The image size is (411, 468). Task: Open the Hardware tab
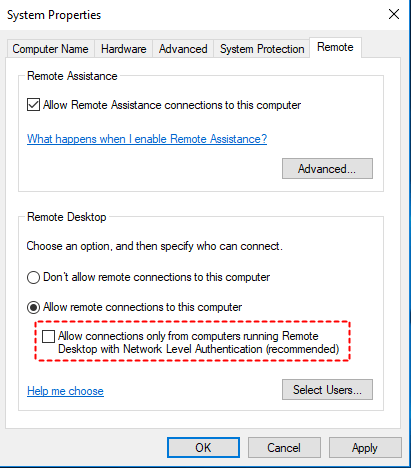point(124,49)
